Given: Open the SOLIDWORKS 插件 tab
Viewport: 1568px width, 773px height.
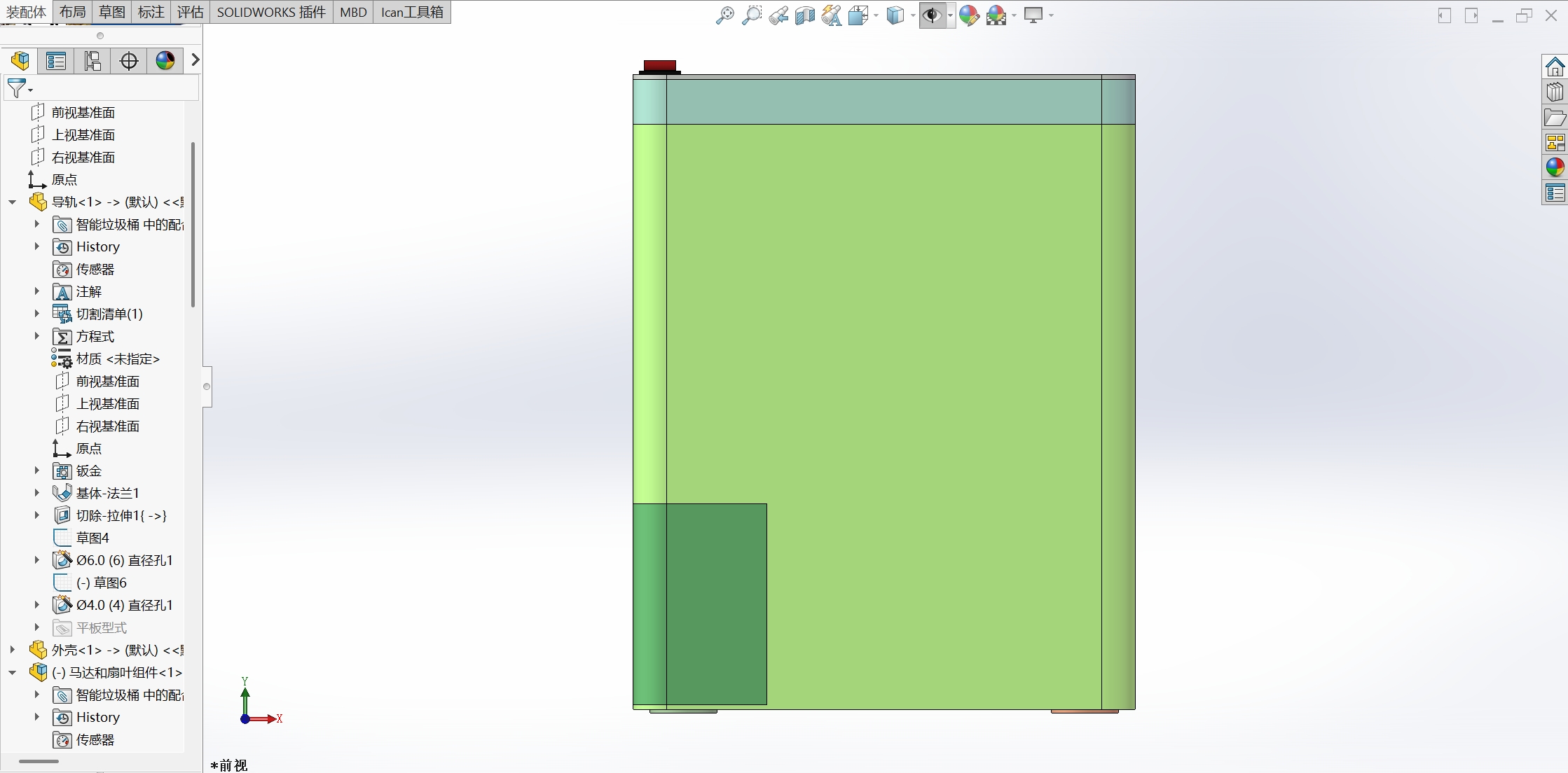Looking at the screenshot, I should 271,12.
